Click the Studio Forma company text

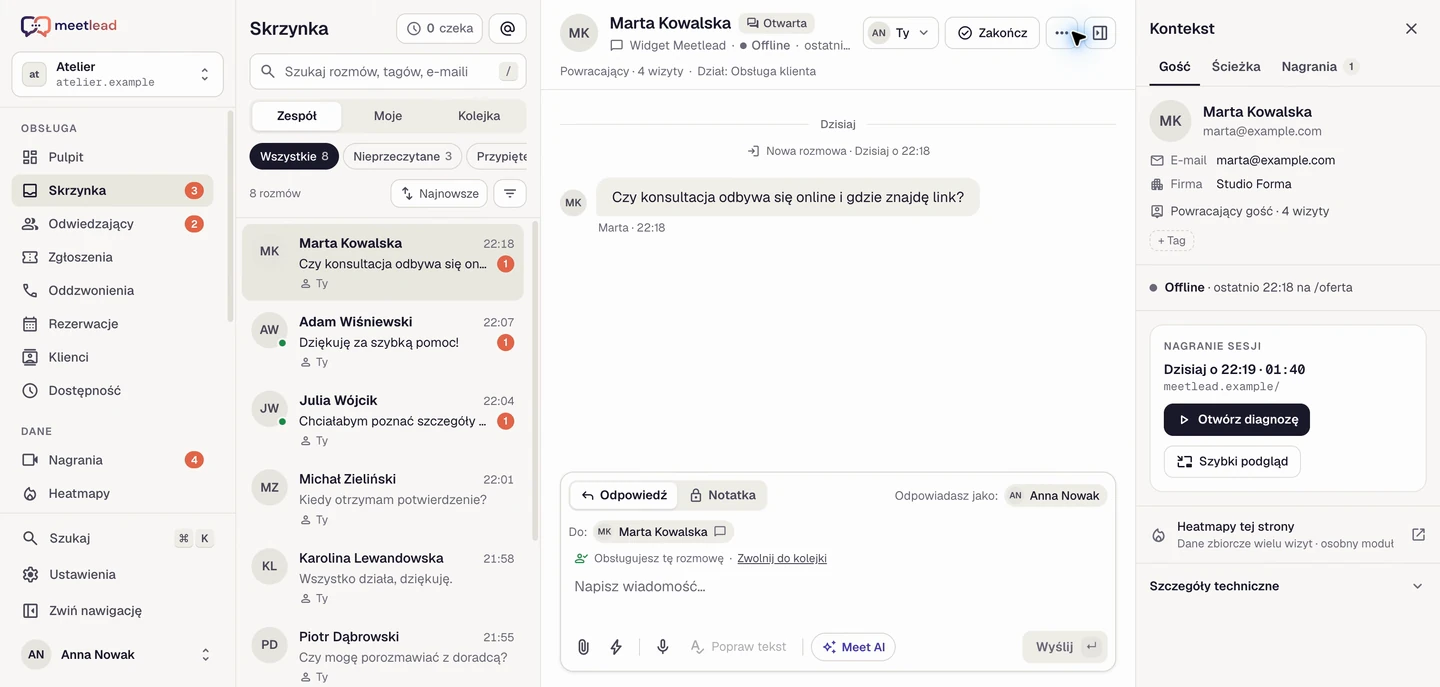pos(1253,184)
